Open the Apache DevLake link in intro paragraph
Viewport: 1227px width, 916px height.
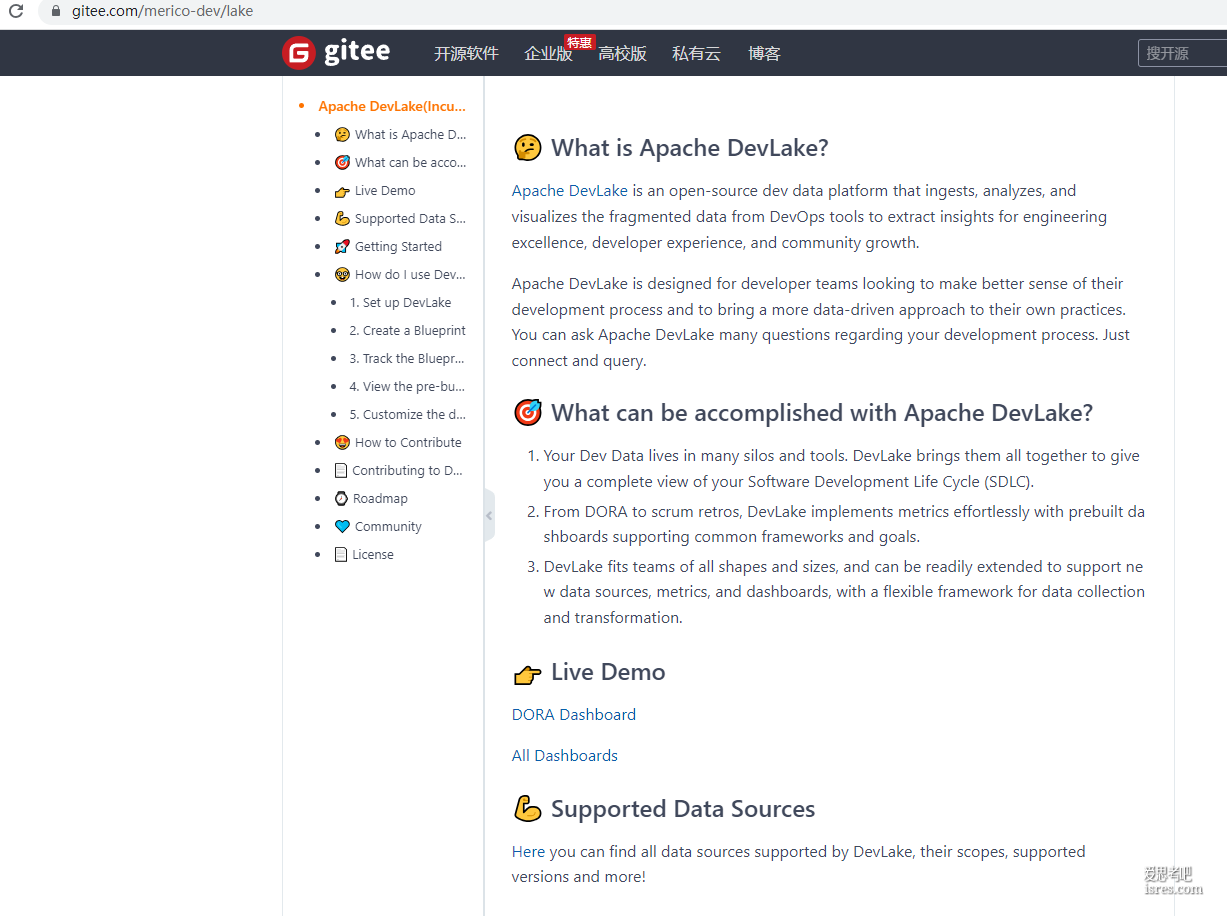click(570, 191)
